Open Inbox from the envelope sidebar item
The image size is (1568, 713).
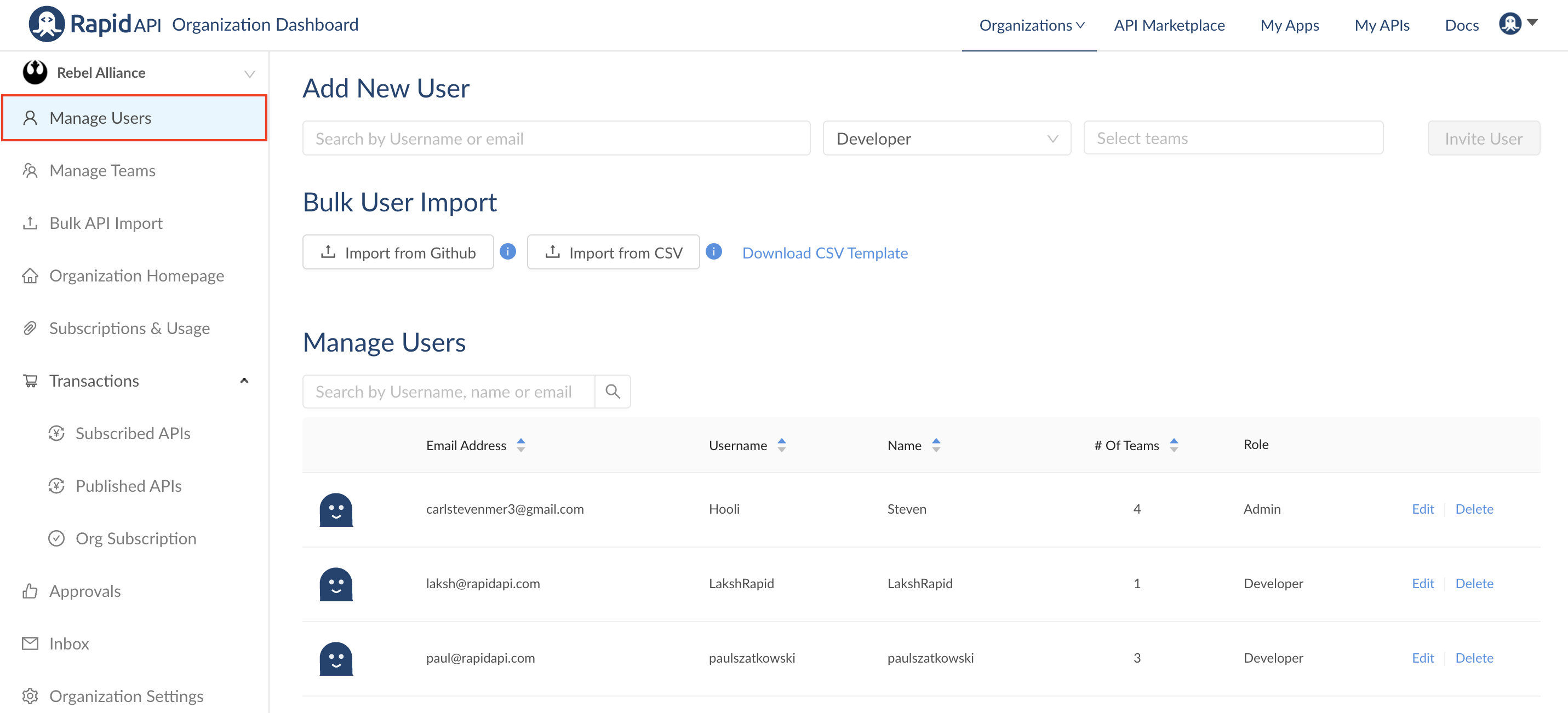click(69, 643)
